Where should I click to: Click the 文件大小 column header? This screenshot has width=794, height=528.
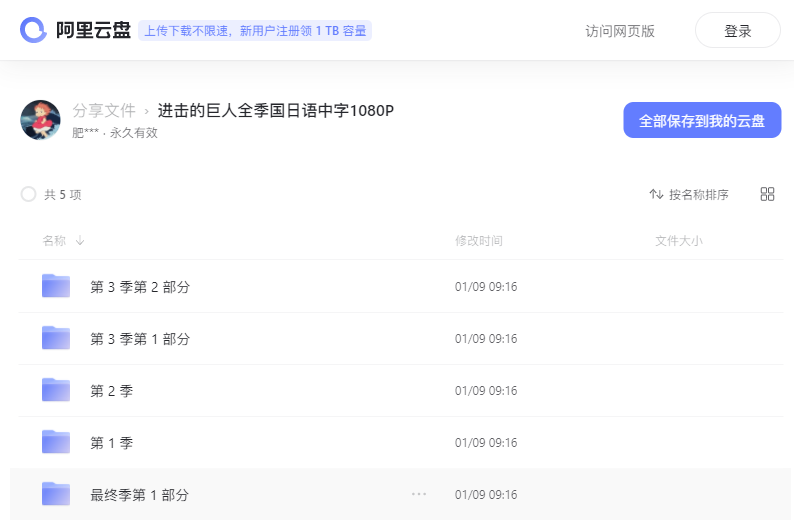tap(679, 240)
